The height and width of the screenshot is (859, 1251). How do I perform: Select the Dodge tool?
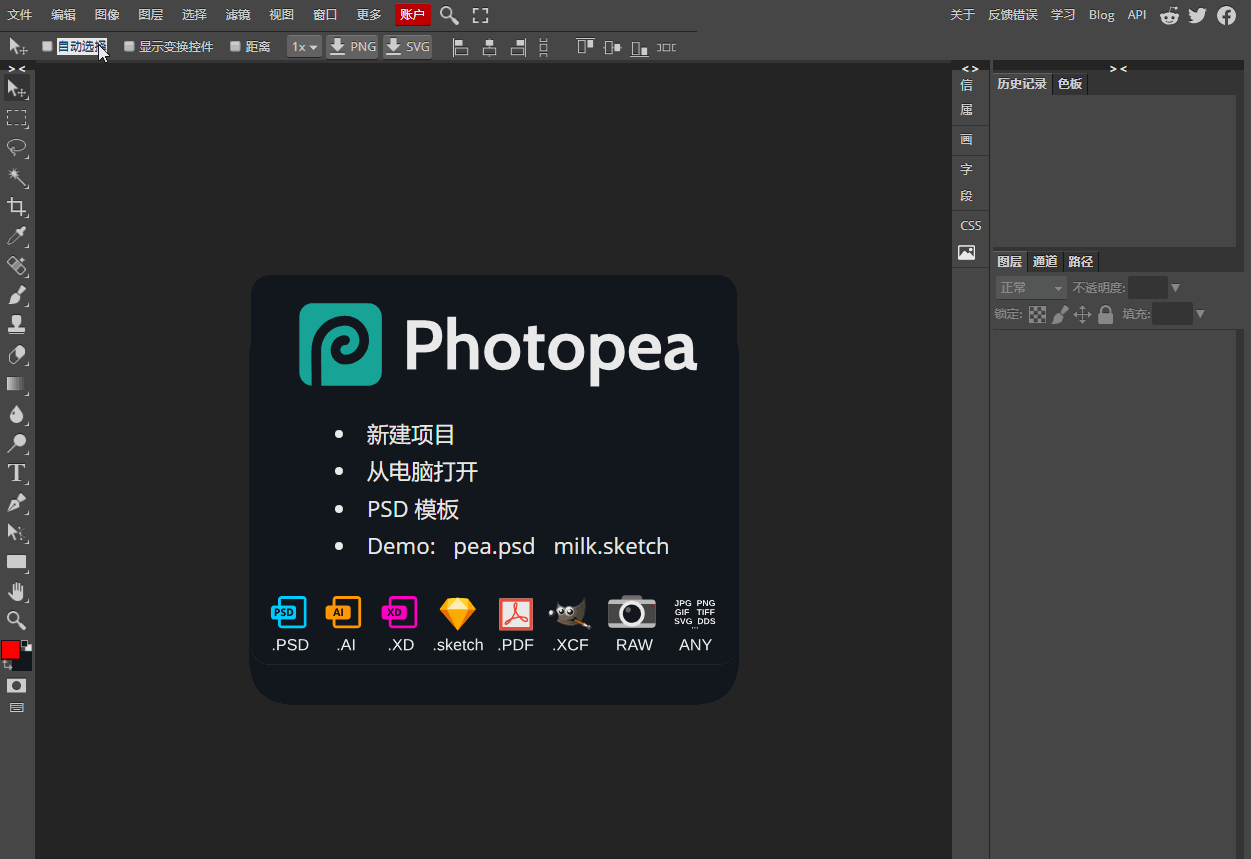pyautogui.click(x=17, y=443)
